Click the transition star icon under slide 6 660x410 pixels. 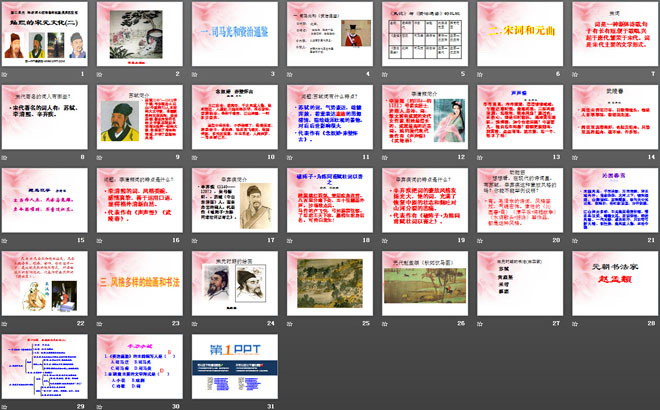click(x=480, y=75)
